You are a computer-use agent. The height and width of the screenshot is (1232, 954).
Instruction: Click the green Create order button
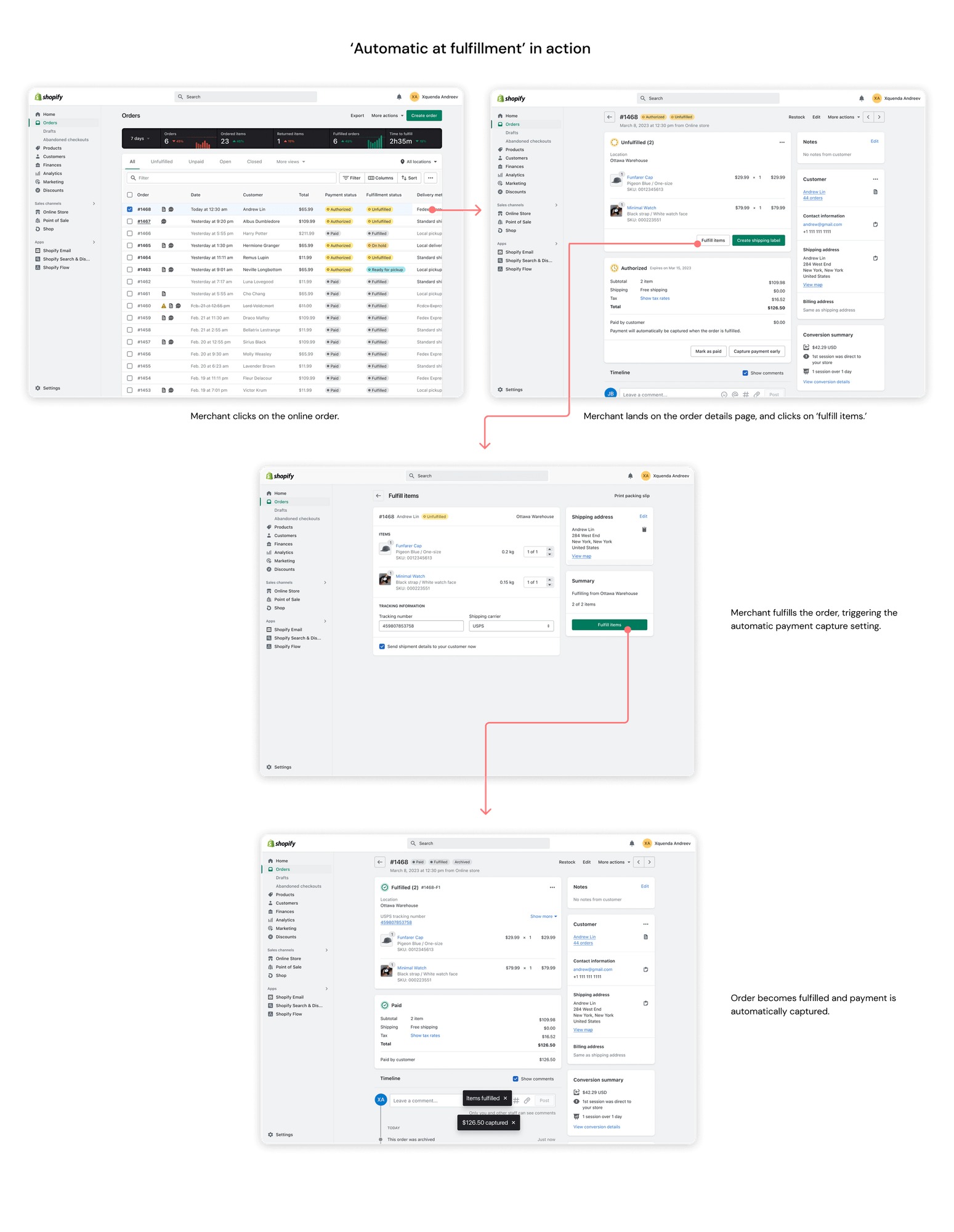[x=424, y=116]
